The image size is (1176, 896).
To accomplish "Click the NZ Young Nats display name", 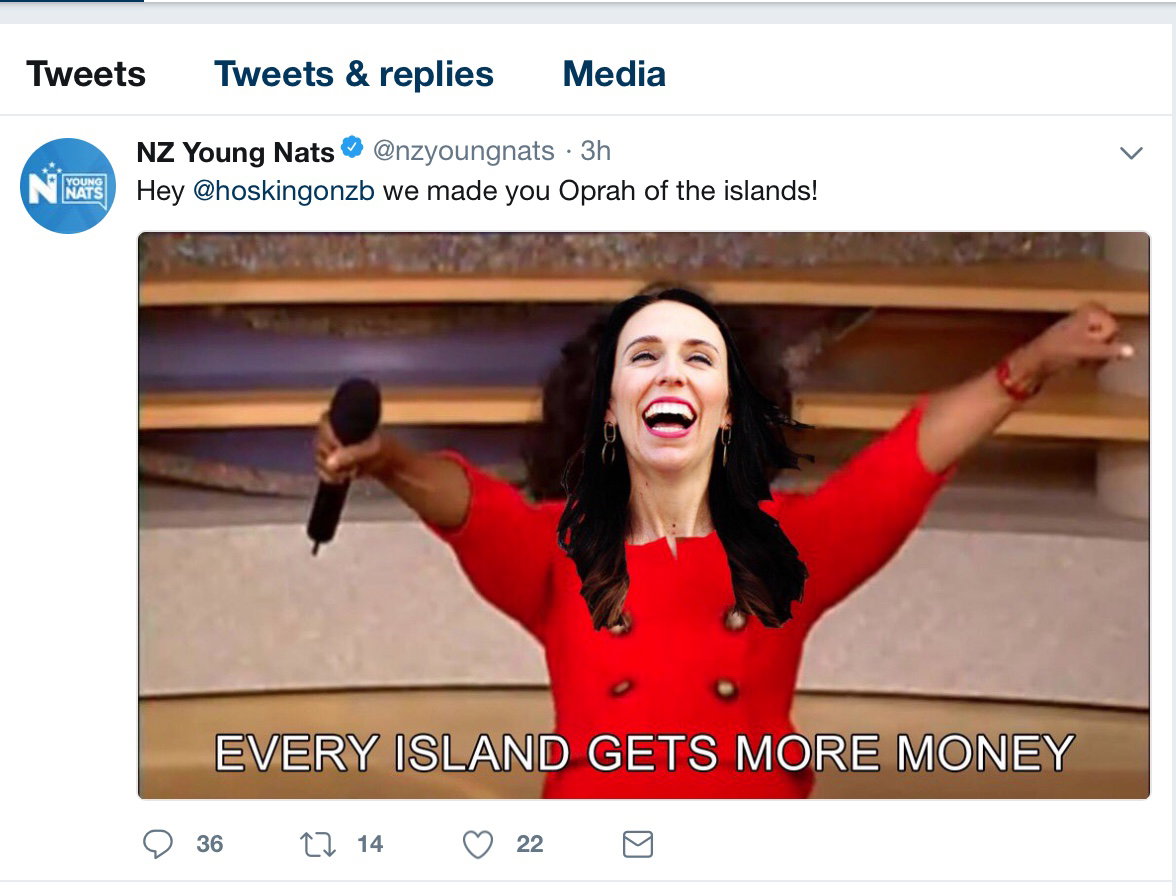I will [236, 152].
